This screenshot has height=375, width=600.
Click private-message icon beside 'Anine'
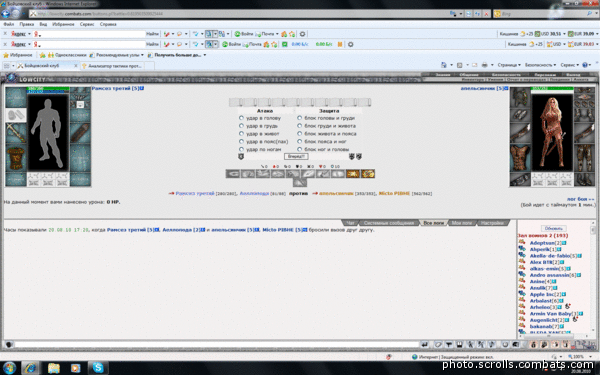click(x=522, y=281)
